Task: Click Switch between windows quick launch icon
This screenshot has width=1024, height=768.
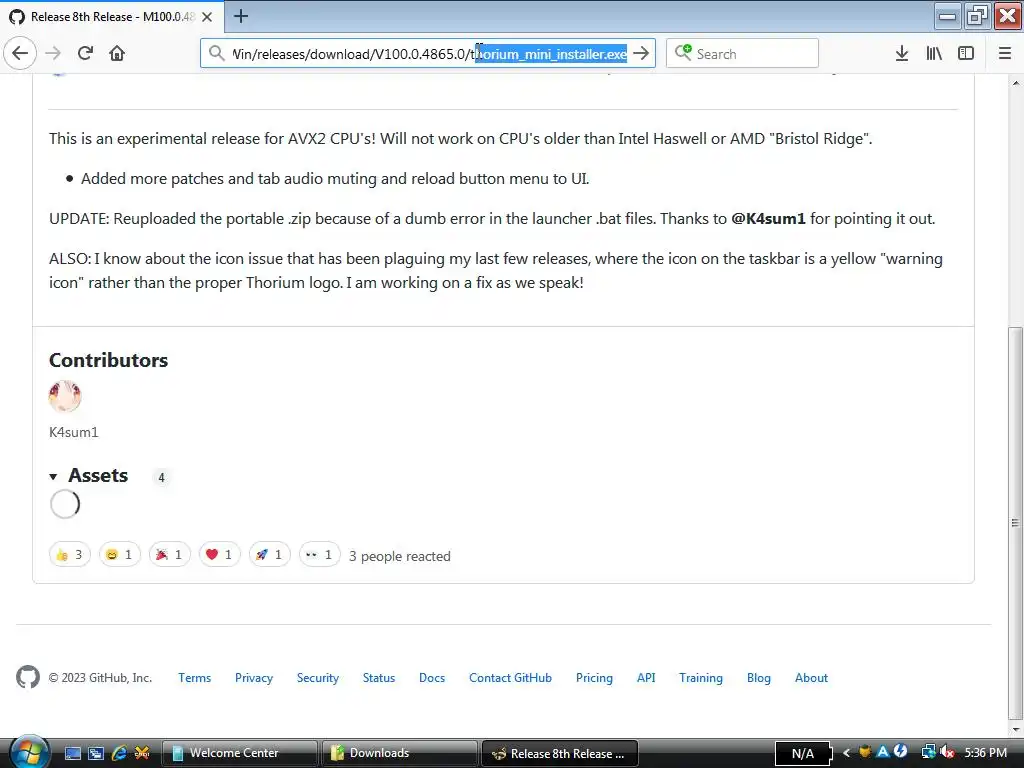Action: click(x=96, y=754)
